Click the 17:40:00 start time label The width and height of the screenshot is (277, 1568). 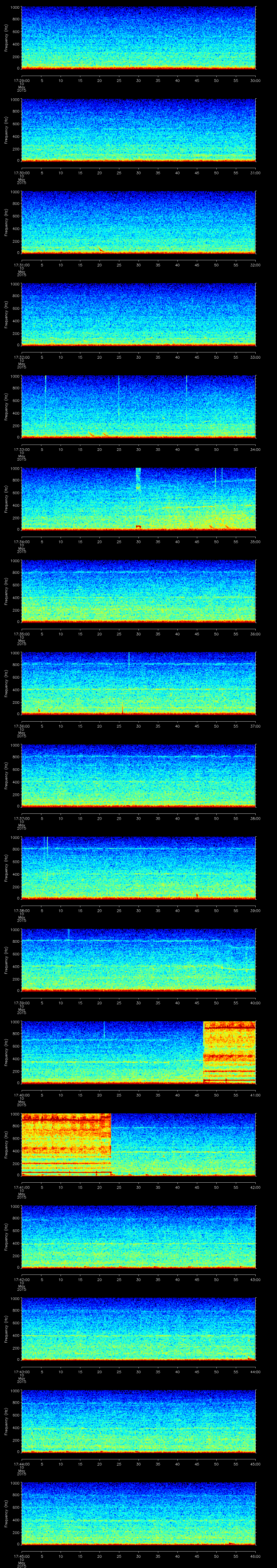pyautogui.click(x=21, y=1095)
